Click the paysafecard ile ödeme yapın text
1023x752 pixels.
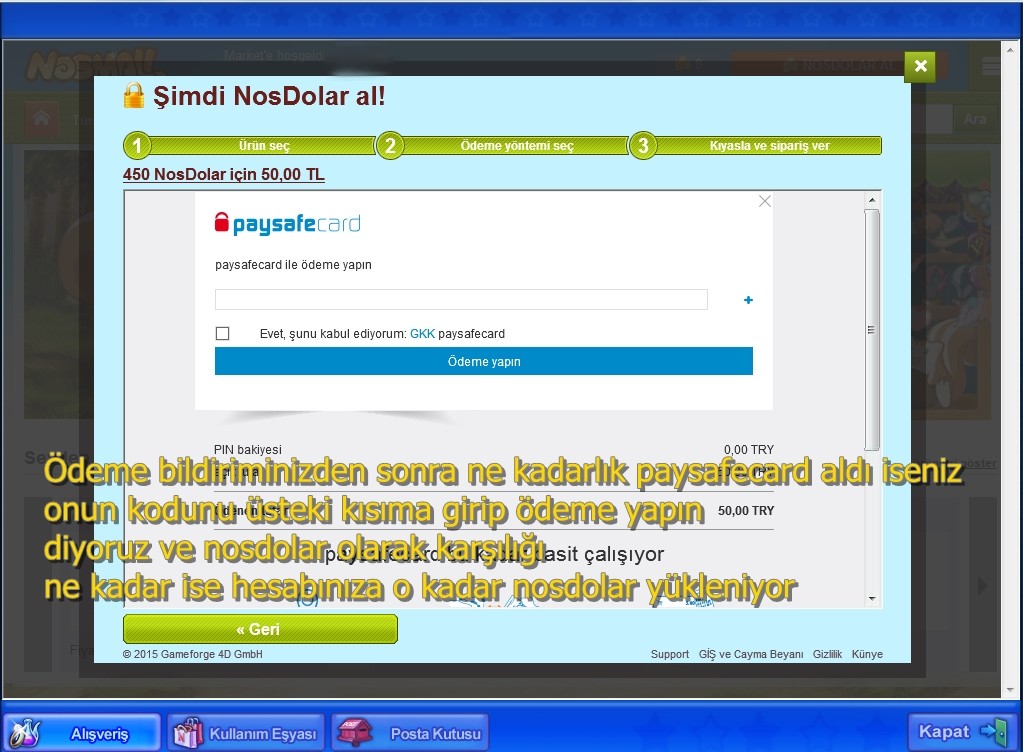294,265
